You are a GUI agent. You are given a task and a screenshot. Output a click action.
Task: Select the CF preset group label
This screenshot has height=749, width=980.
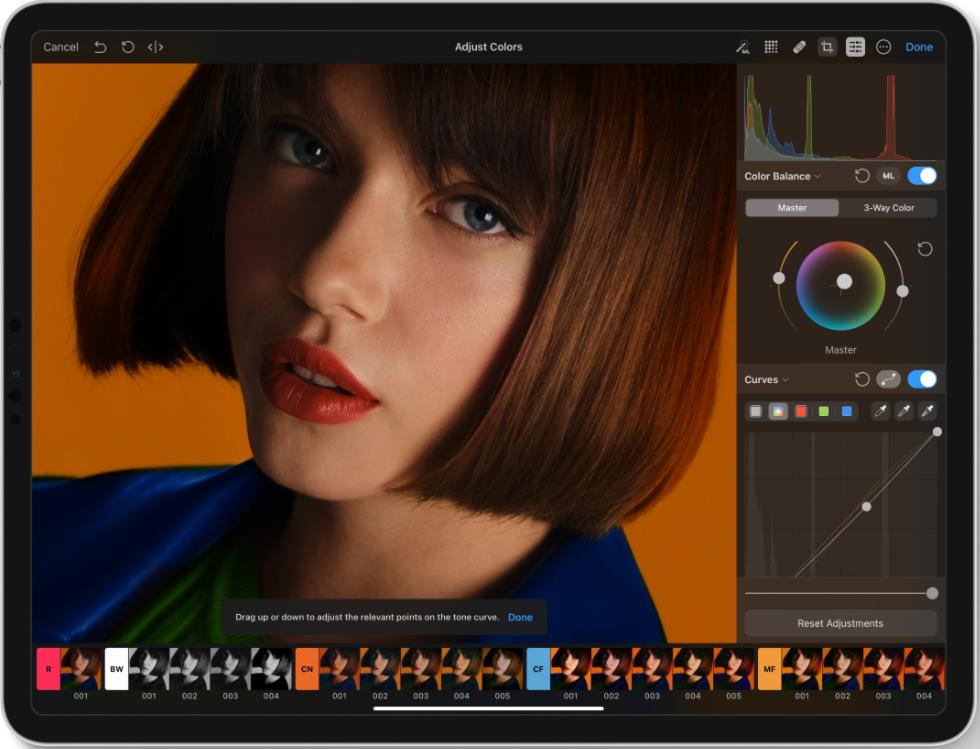coord(538,669)
